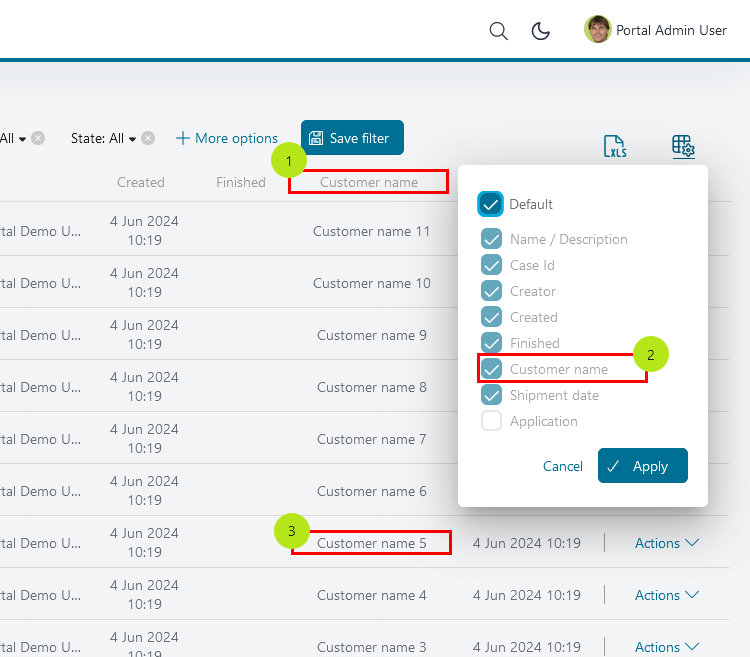Click created date in Customer name 8 row
This screenshot has height=657, width=750.
144,386
